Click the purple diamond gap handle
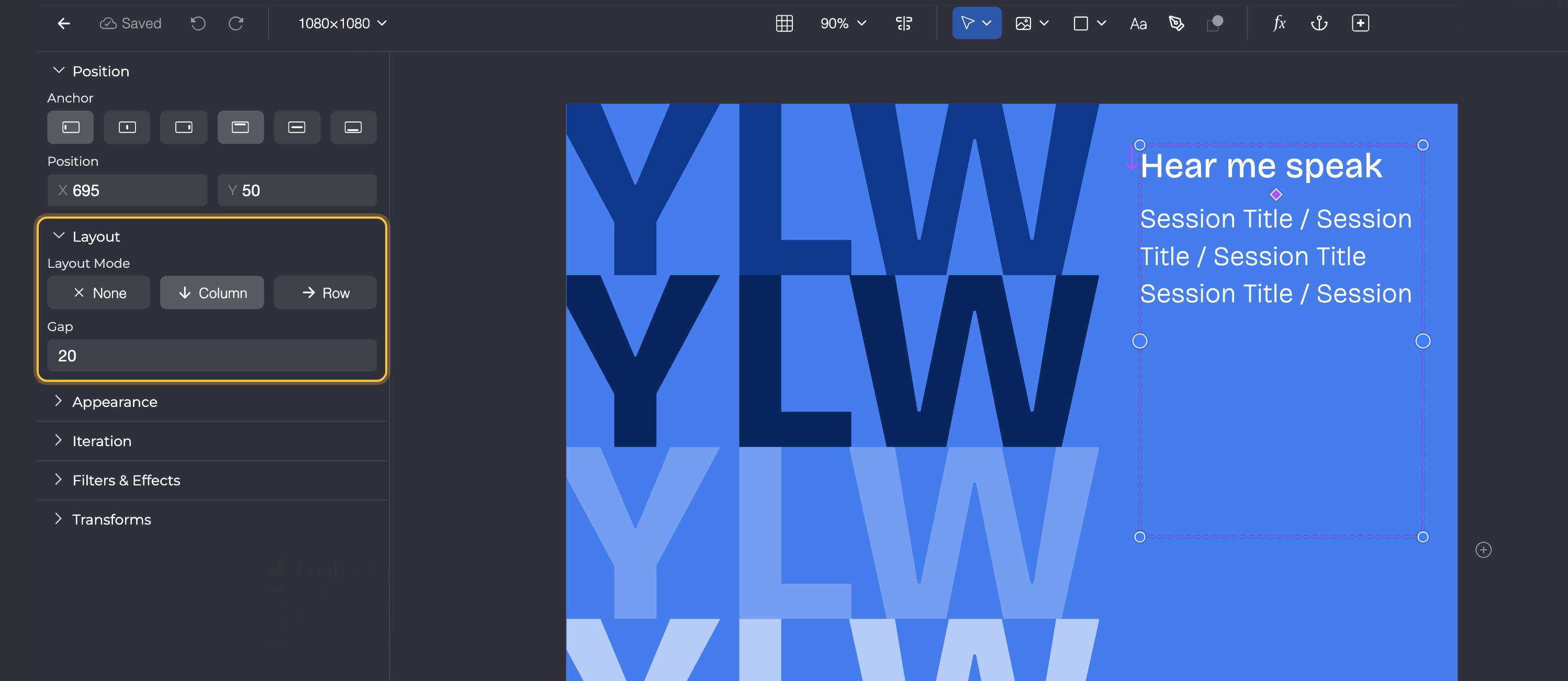This screenshot has height=681, width=1568. click(x=1276, y=195)
